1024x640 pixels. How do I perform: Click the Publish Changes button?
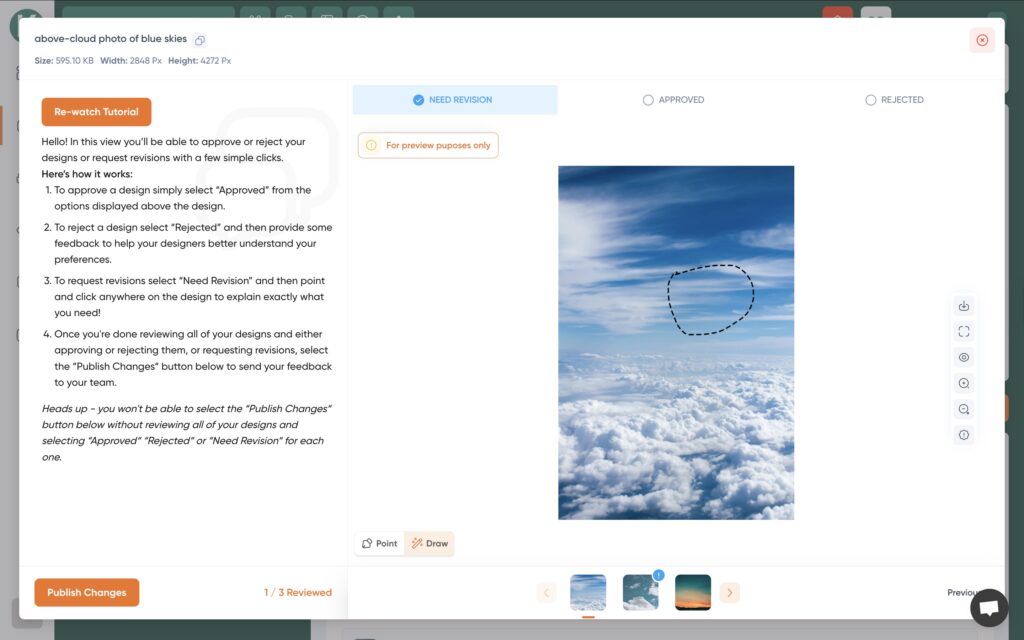(x=87, y=593)
